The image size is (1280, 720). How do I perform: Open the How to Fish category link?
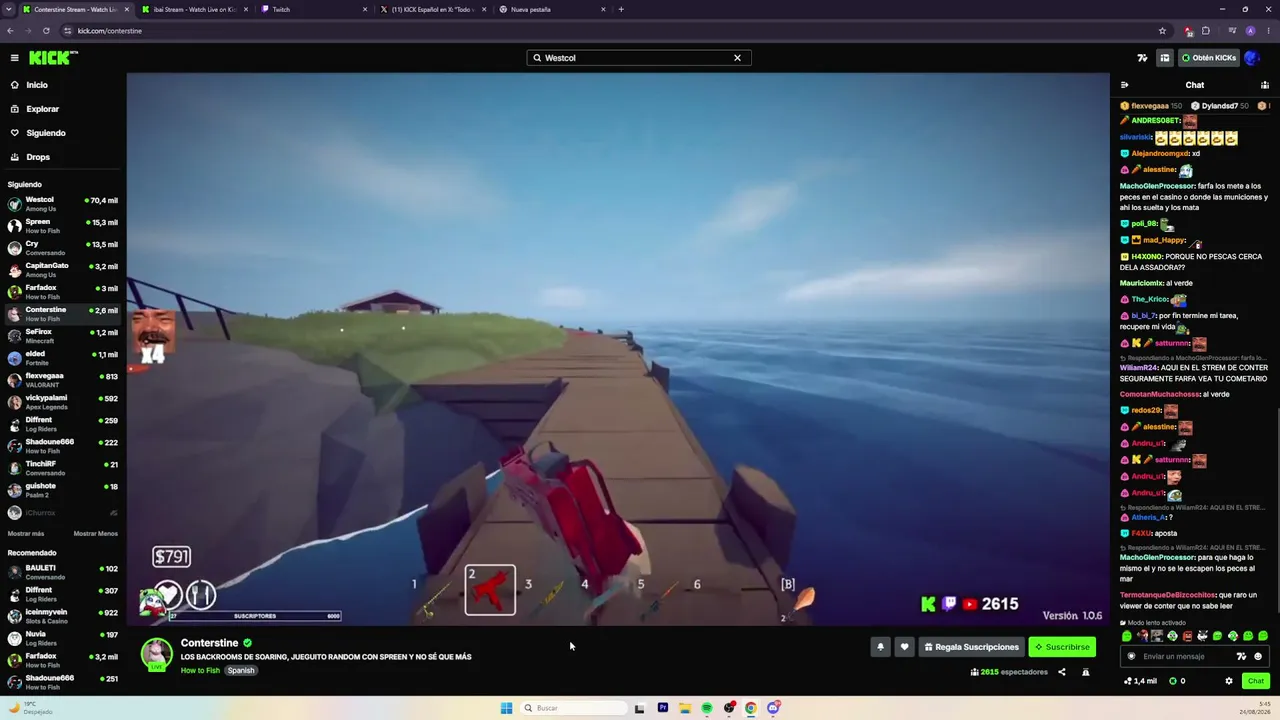point(200,671)
